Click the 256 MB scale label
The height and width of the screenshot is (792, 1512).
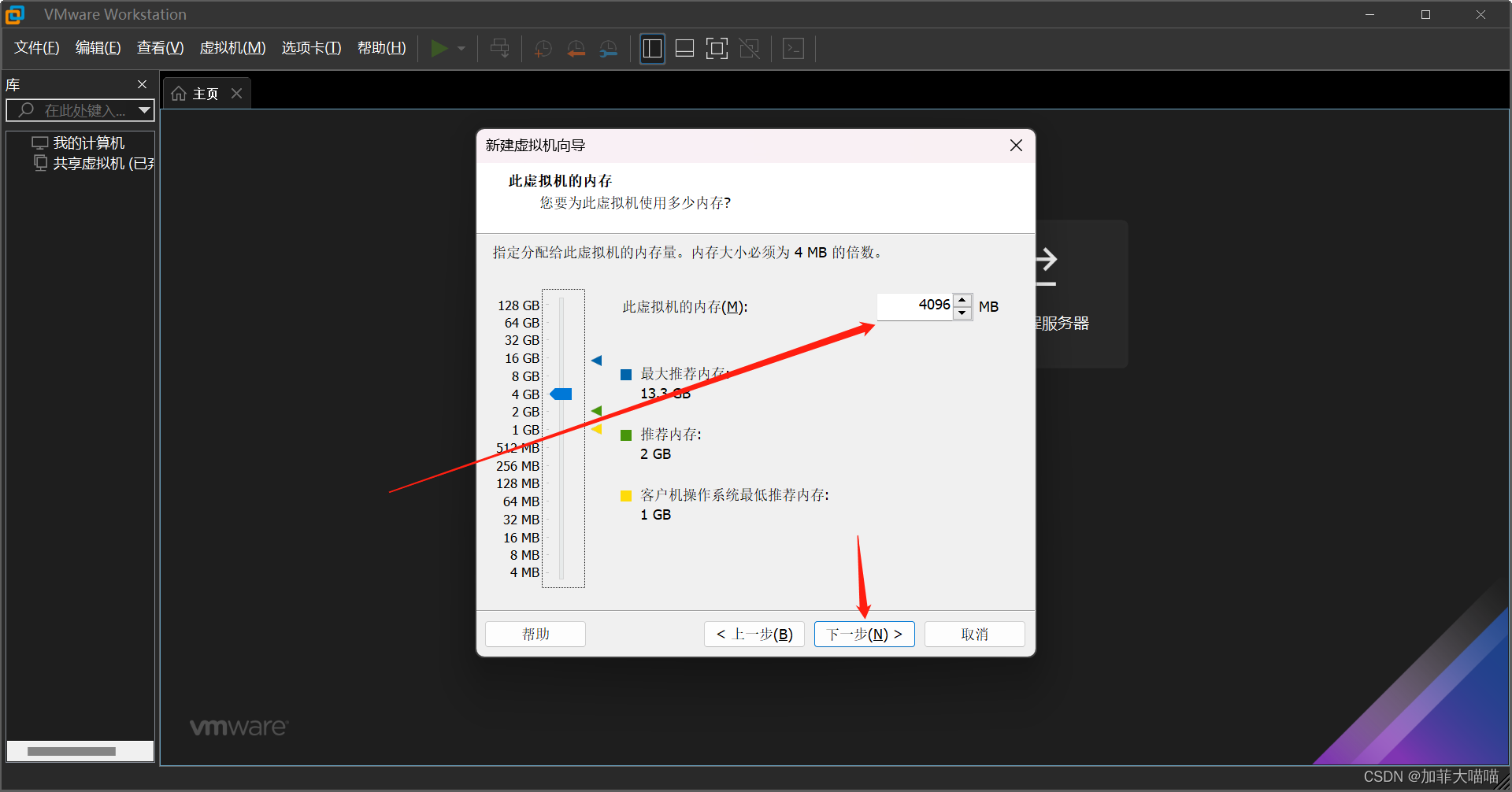517,466
